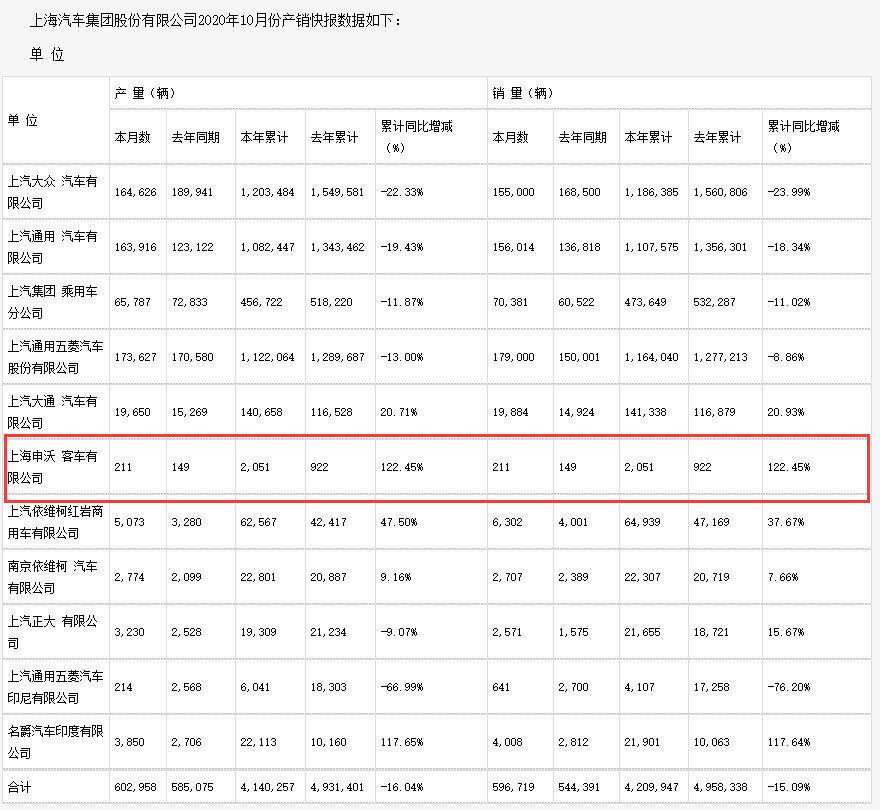Click the -22.33% percentage cell

402,192
